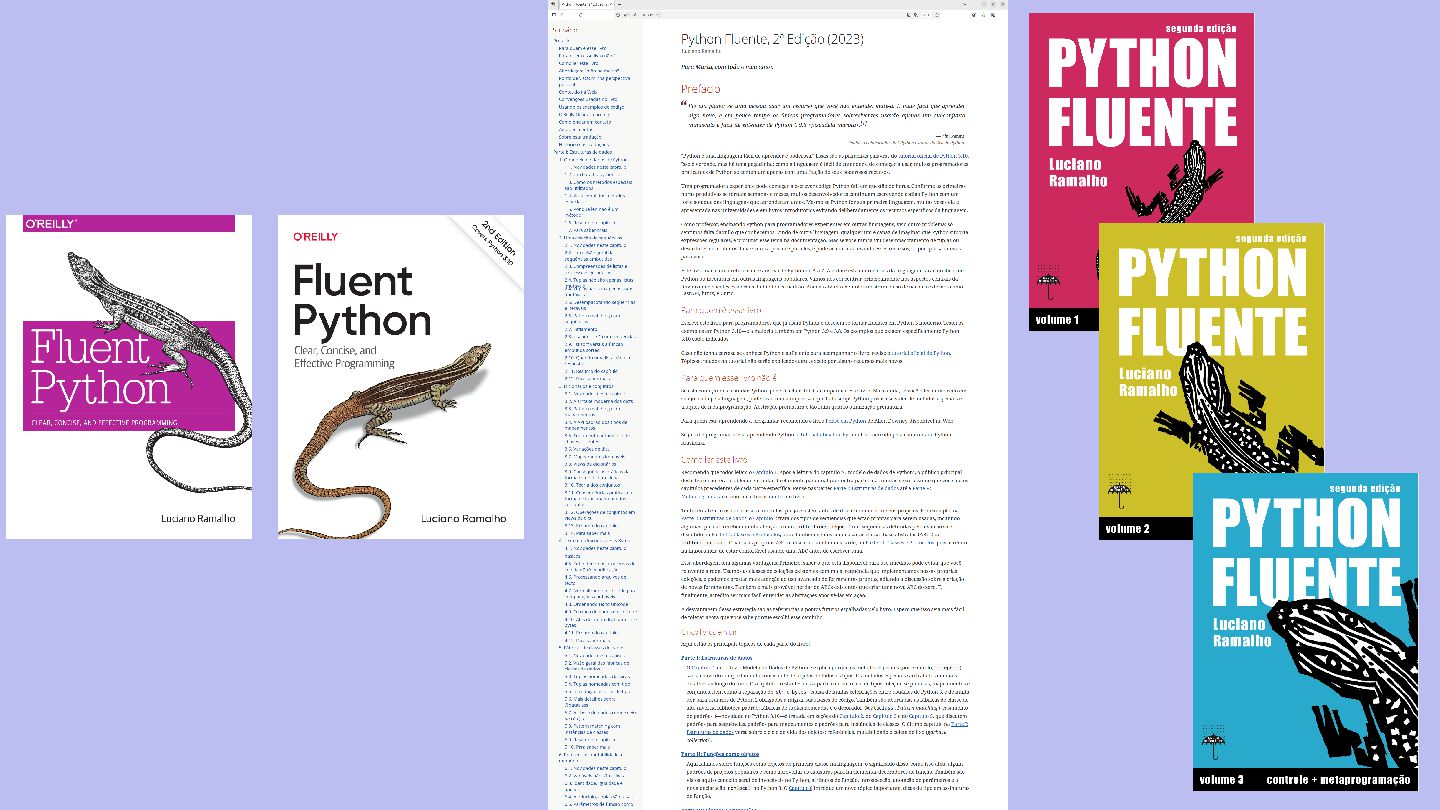Select Usando os exemplos de código sidebar link
Viewport: 1440px width, 810px height.
[x=590, y=108]
